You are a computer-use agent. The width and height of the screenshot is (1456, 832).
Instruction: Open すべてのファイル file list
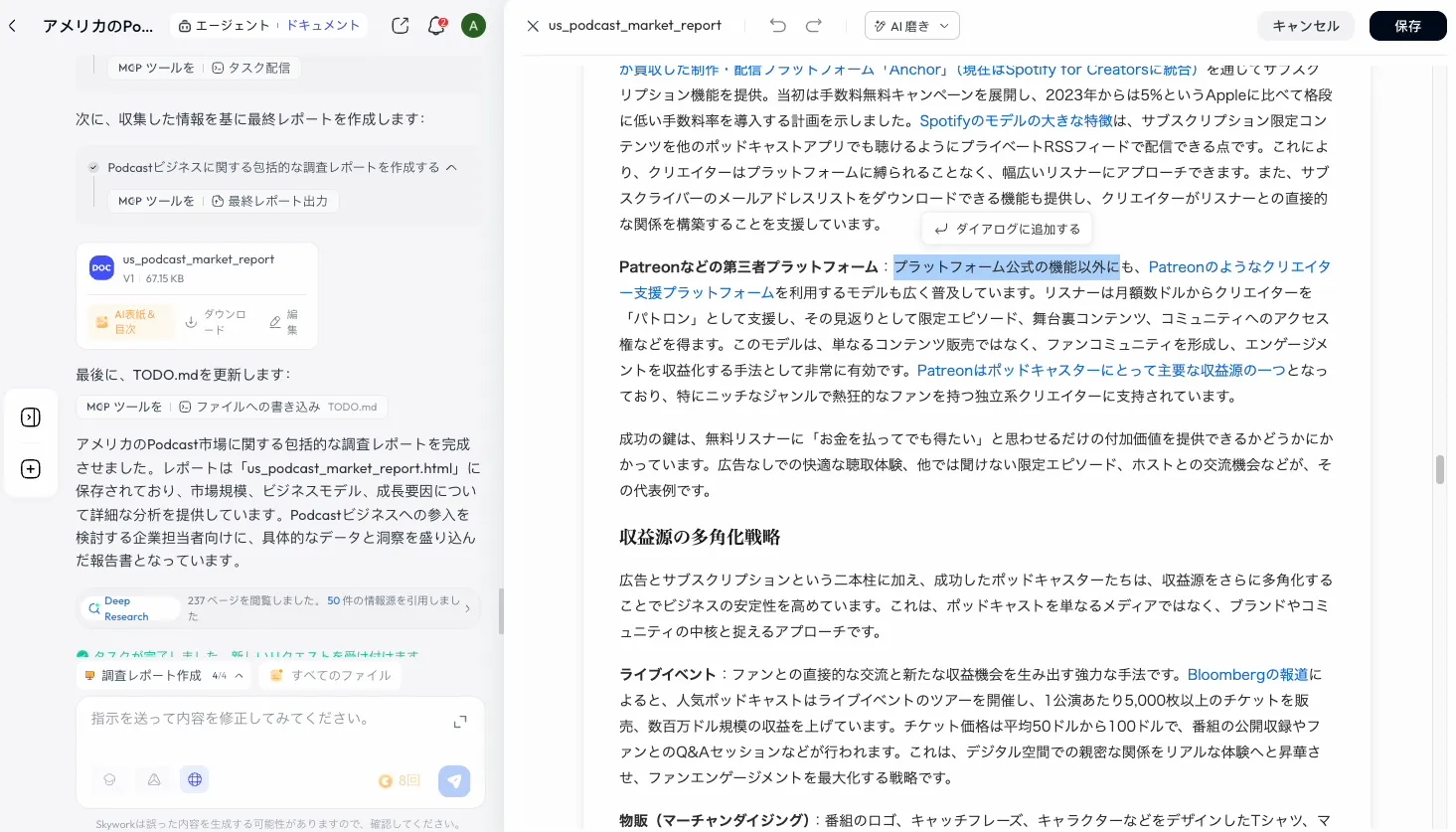331,675
